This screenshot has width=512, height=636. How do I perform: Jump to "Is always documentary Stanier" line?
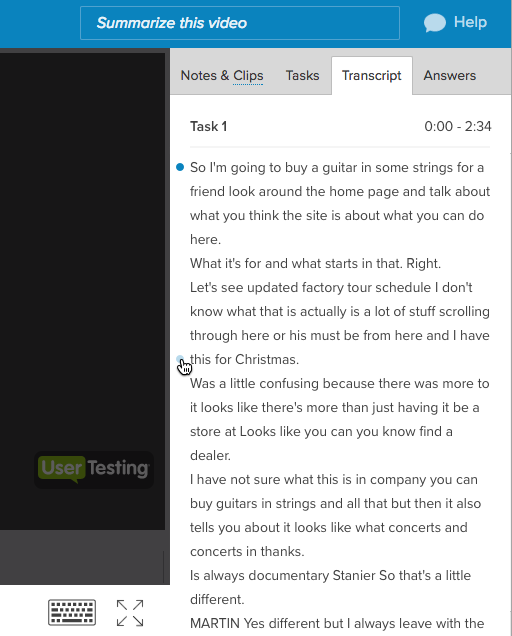tap(330, 587)
